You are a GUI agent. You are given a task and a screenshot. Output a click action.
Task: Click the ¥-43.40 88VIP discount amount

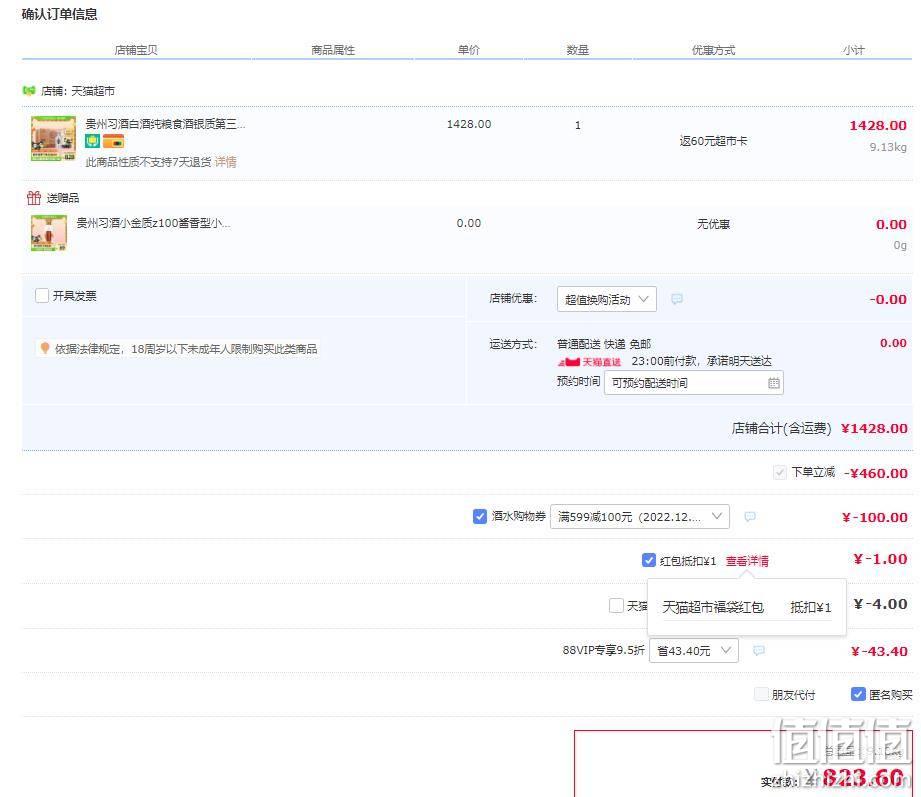click(x=879, y=651)
